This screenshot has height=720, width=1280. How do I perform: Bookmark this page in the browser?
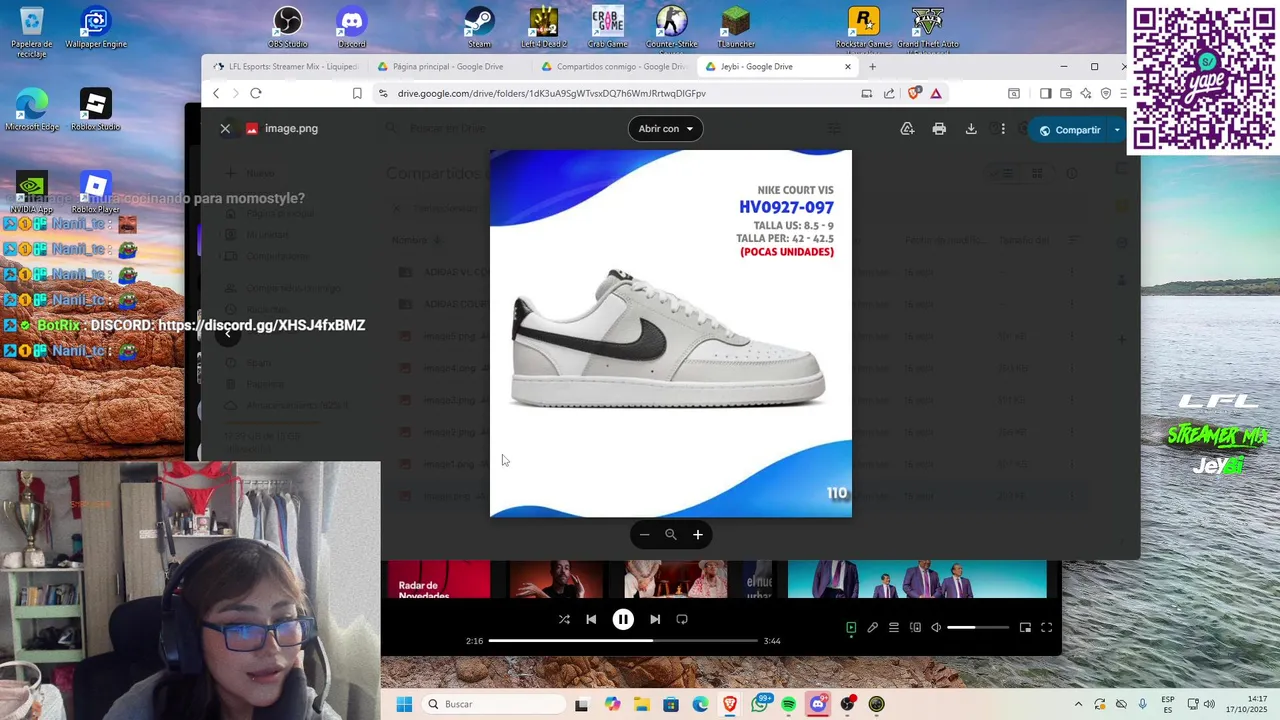point(357,93)
